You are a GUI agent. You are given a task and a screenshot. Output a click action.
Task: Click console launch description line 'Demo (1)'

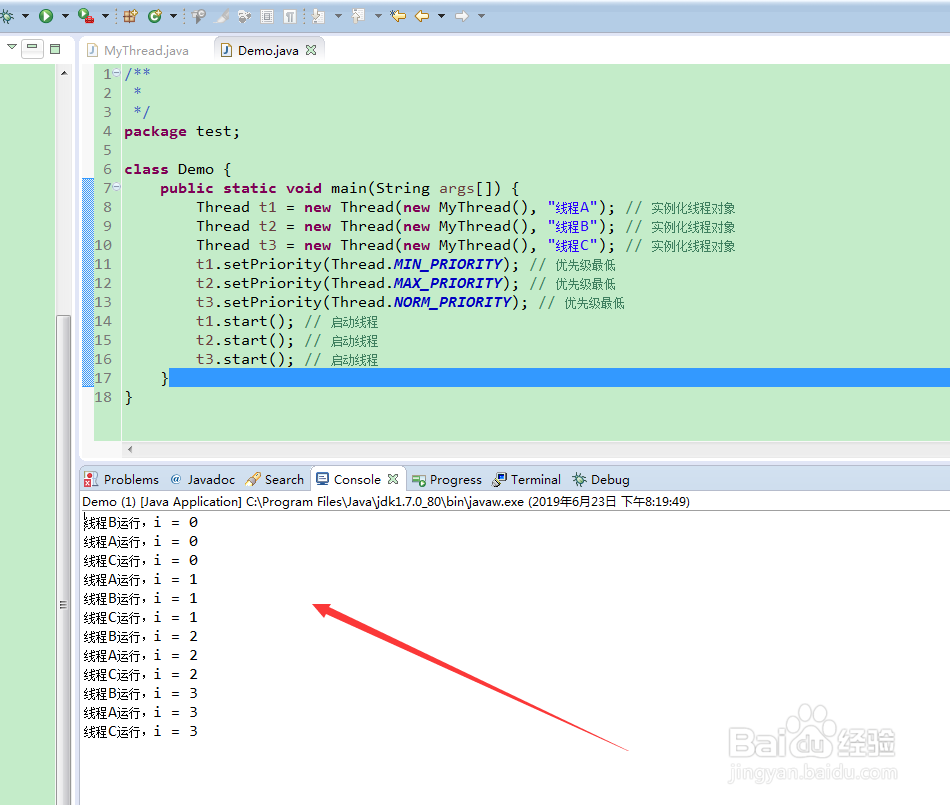386,502
